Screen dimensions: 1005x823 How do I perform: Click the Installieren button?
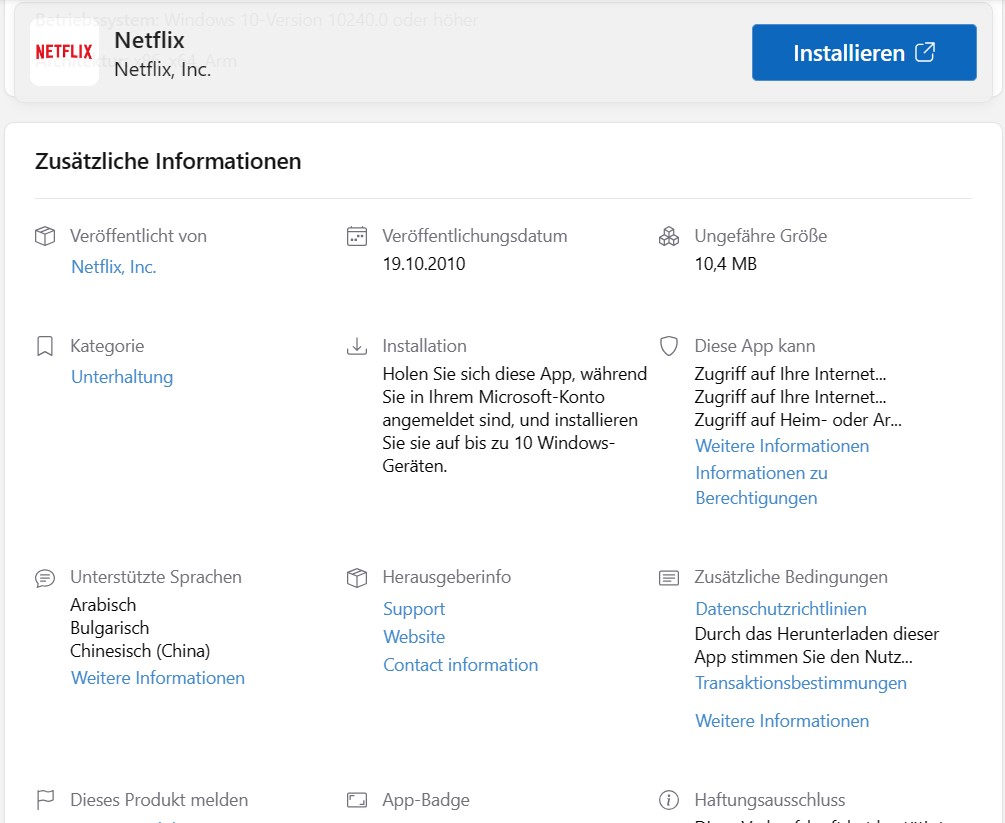864,53
